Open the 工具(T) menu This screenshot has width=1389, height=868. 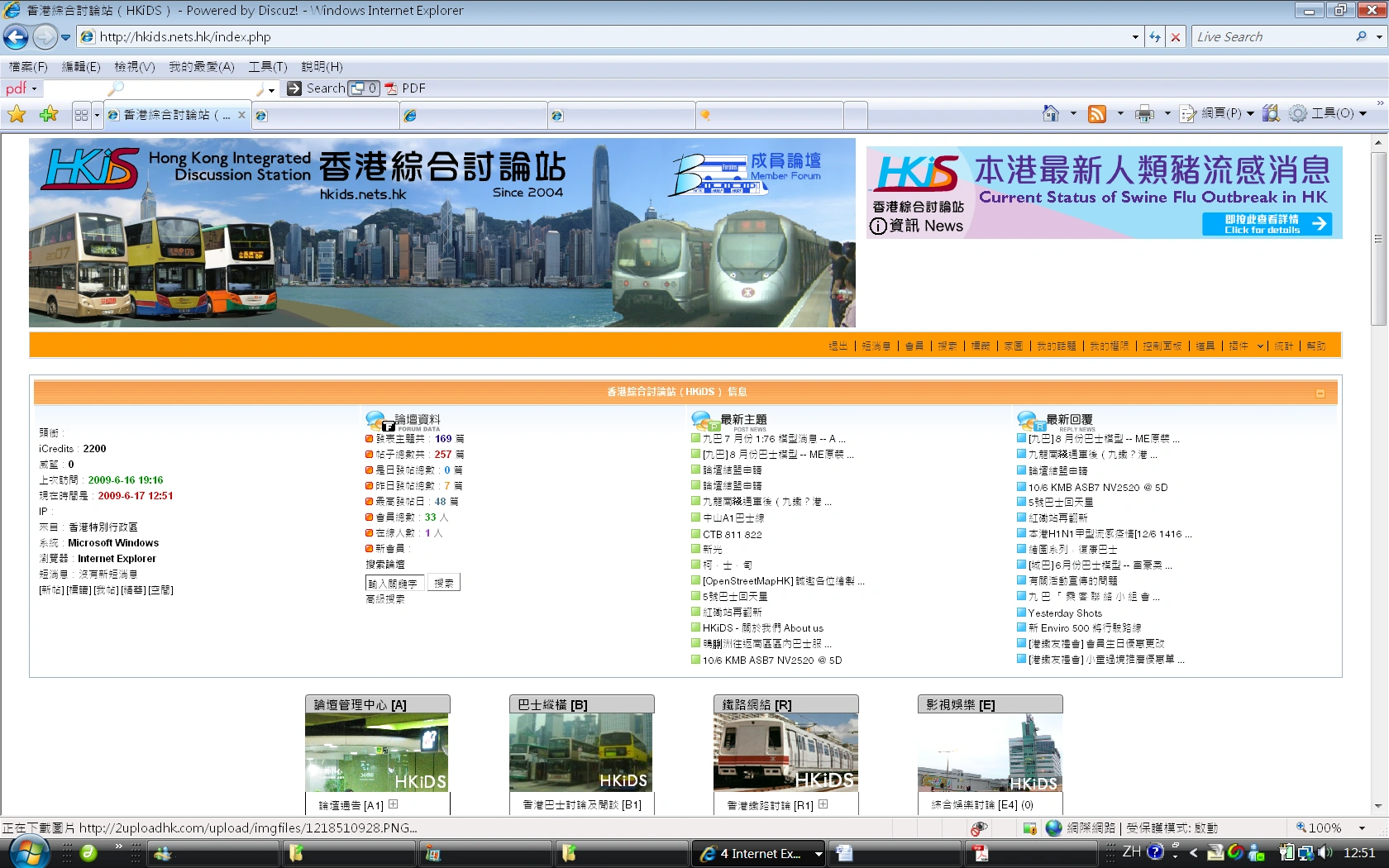(x=268, y=67)
